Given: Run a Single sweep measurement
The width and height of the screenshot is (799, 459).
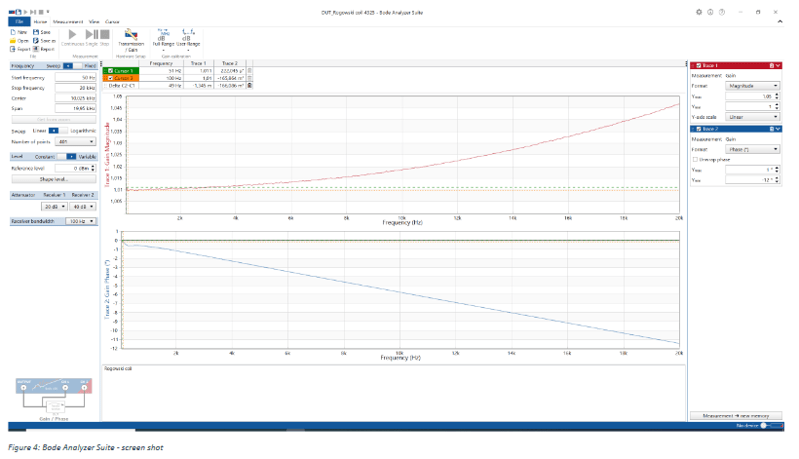Looking at the screenshot, I should click(91, 36).
